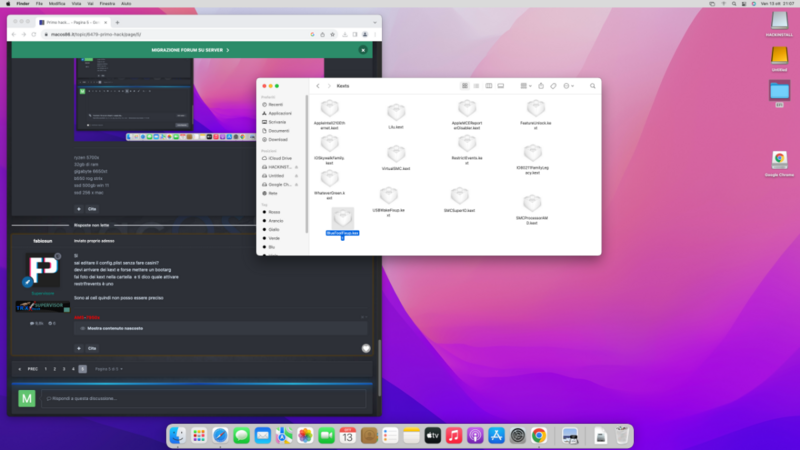Open Applicazioni in Finder sidebar
This screenshot has height=450, width=800.
[279, 113]
